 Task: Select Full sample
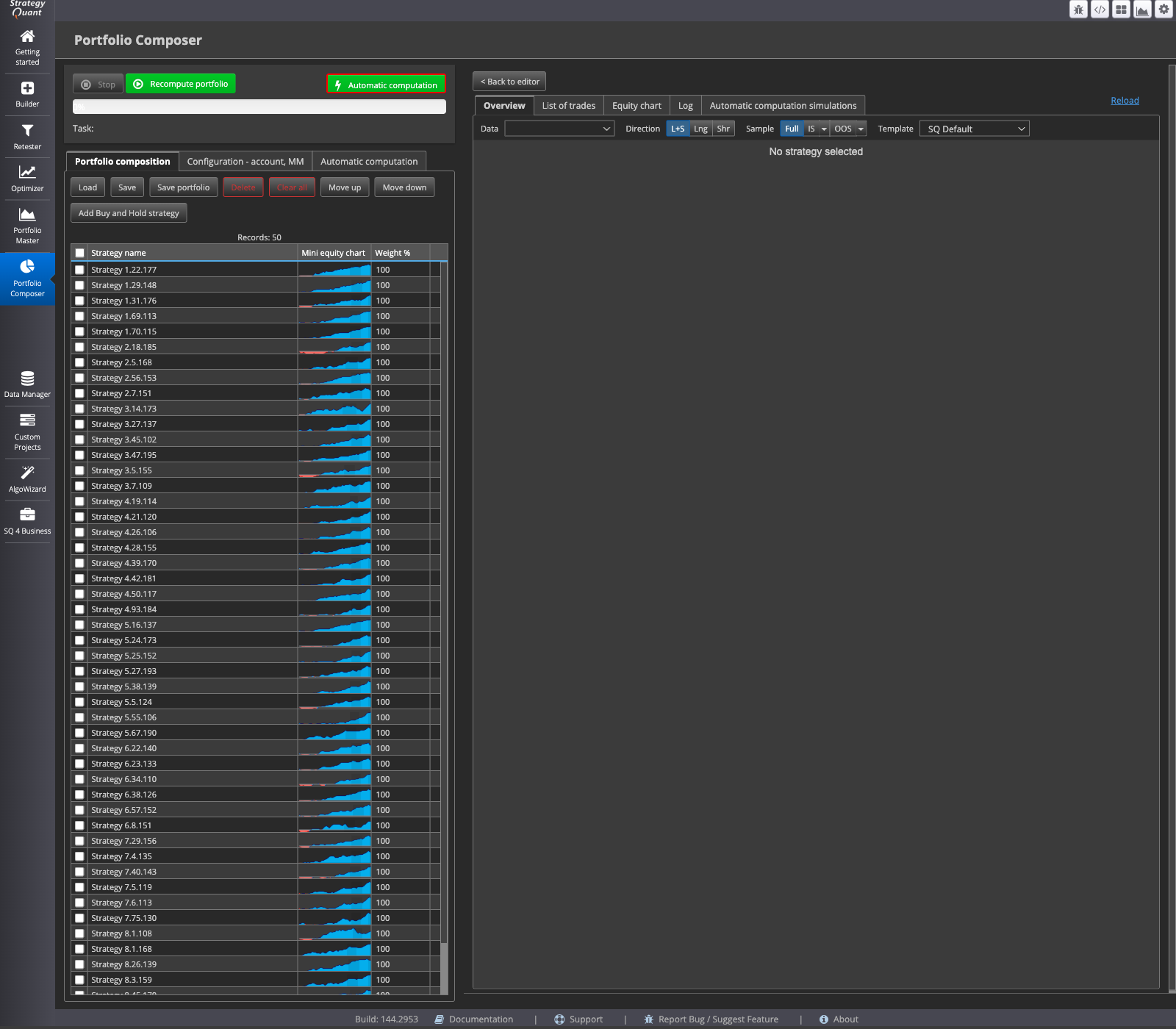(792, 129)
